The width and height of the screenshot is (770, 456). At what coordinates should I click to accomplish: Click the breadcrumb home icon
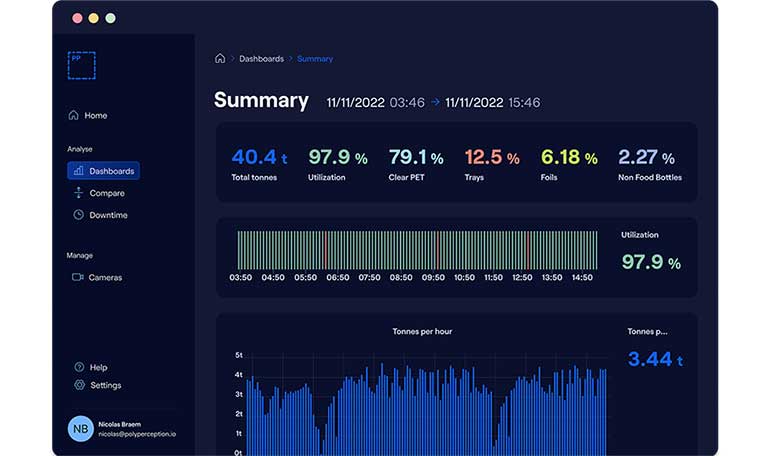pyautogui.click(x=220, y=58)
